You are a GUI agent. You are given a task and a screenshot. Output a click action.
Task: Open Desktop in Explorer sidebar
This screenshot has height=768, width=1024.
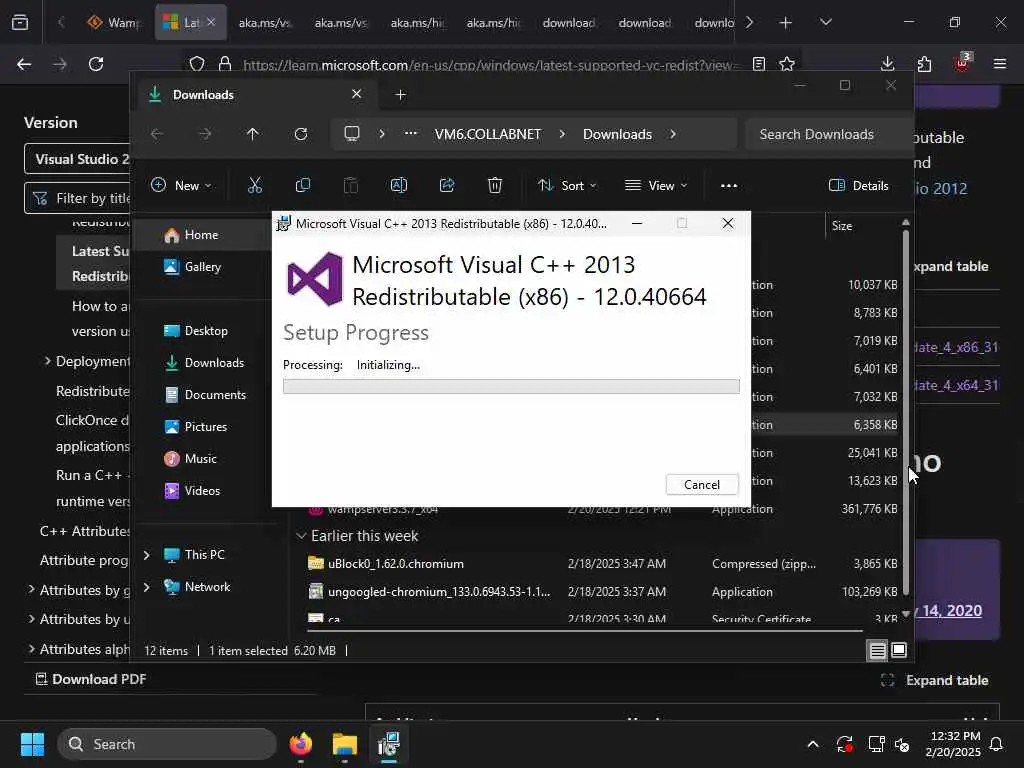[x=206, y=330]
